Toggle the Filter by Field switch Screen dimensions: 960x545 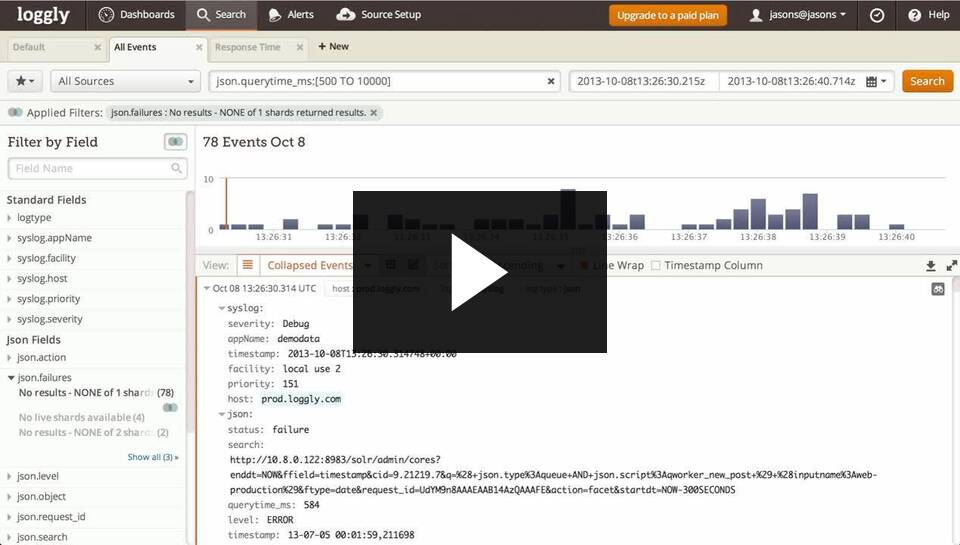point(175,141)
